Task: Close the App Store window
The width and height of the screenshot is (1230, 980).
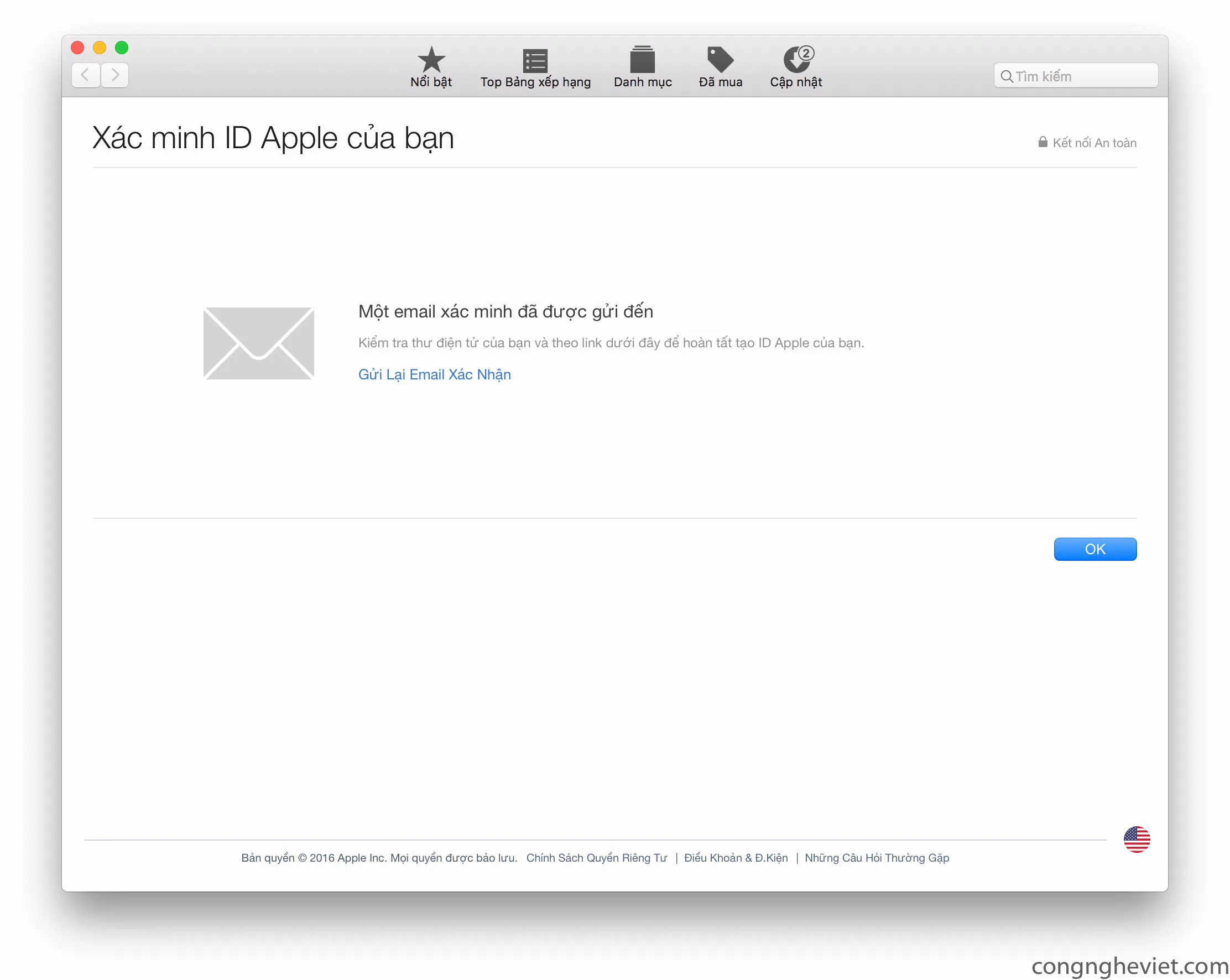Action: pos(77,48)
